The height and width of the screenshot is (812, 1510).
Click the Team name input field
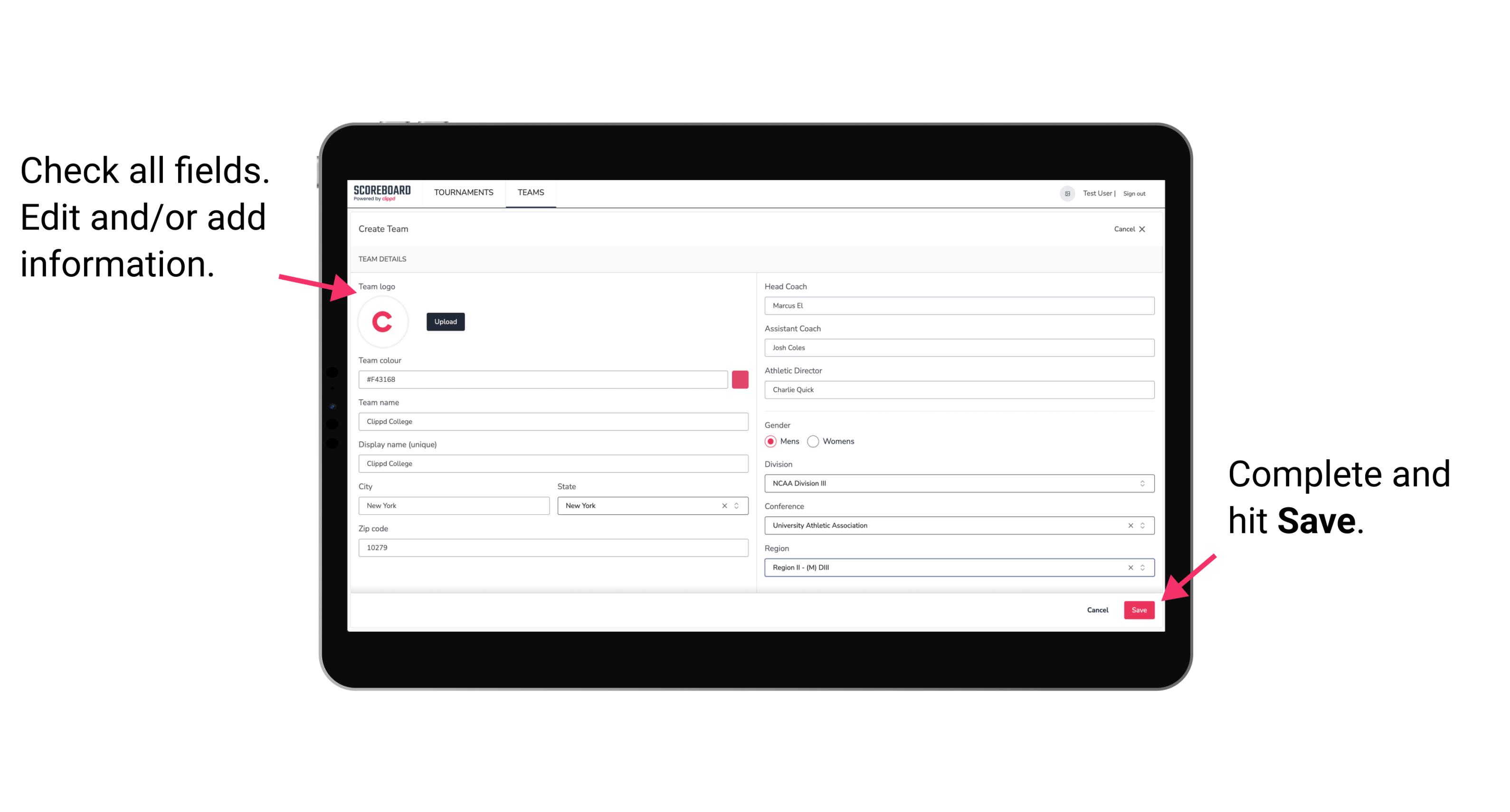(554, 421)
